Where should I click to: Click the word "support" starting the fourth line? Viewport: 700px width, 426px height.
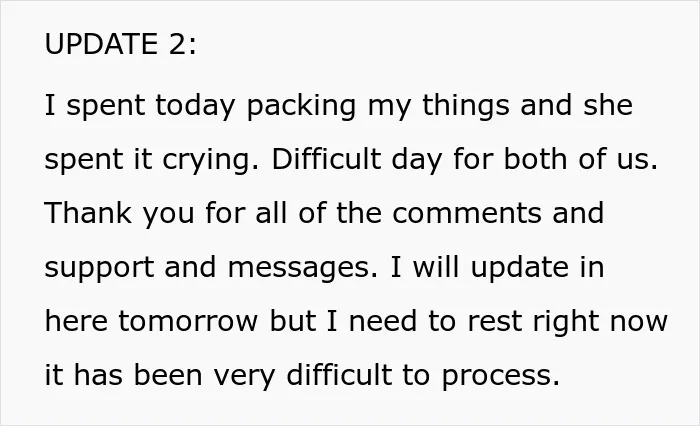[x=99, y=269]
